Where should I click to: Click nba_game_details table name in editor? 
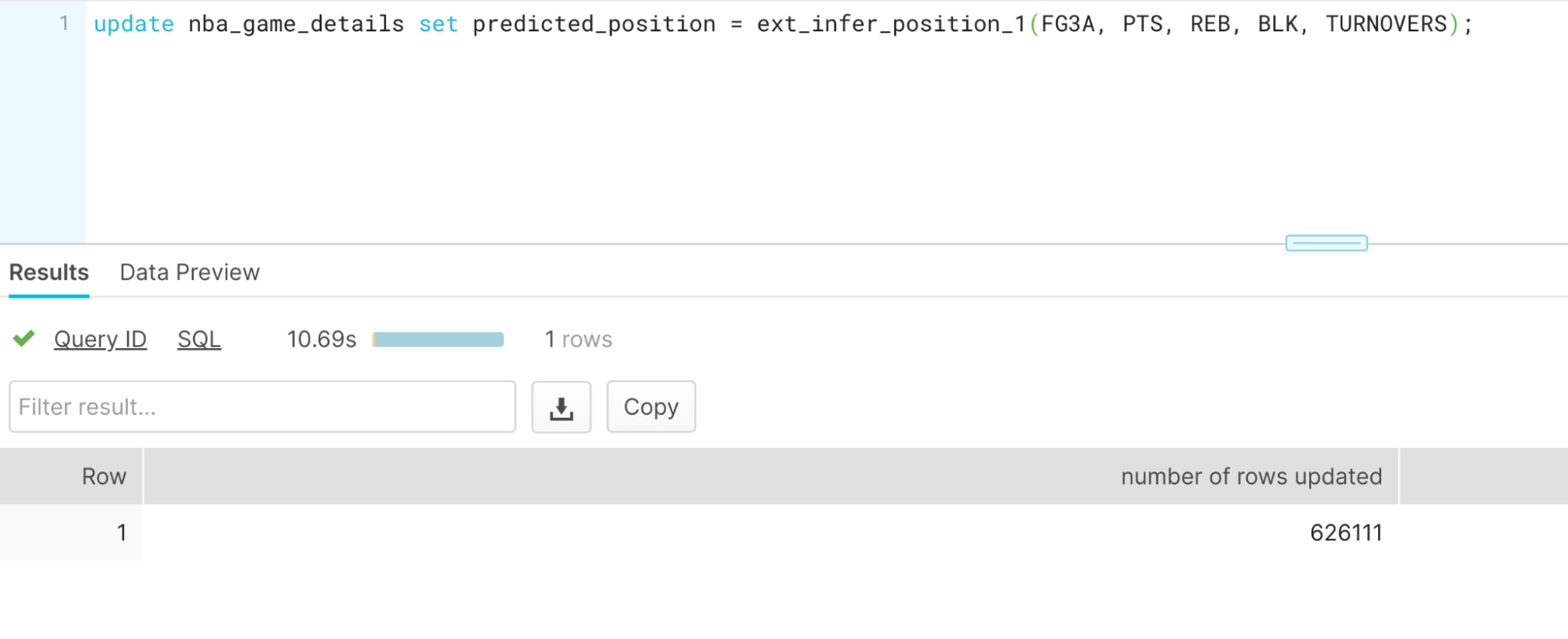click(296, 24)
